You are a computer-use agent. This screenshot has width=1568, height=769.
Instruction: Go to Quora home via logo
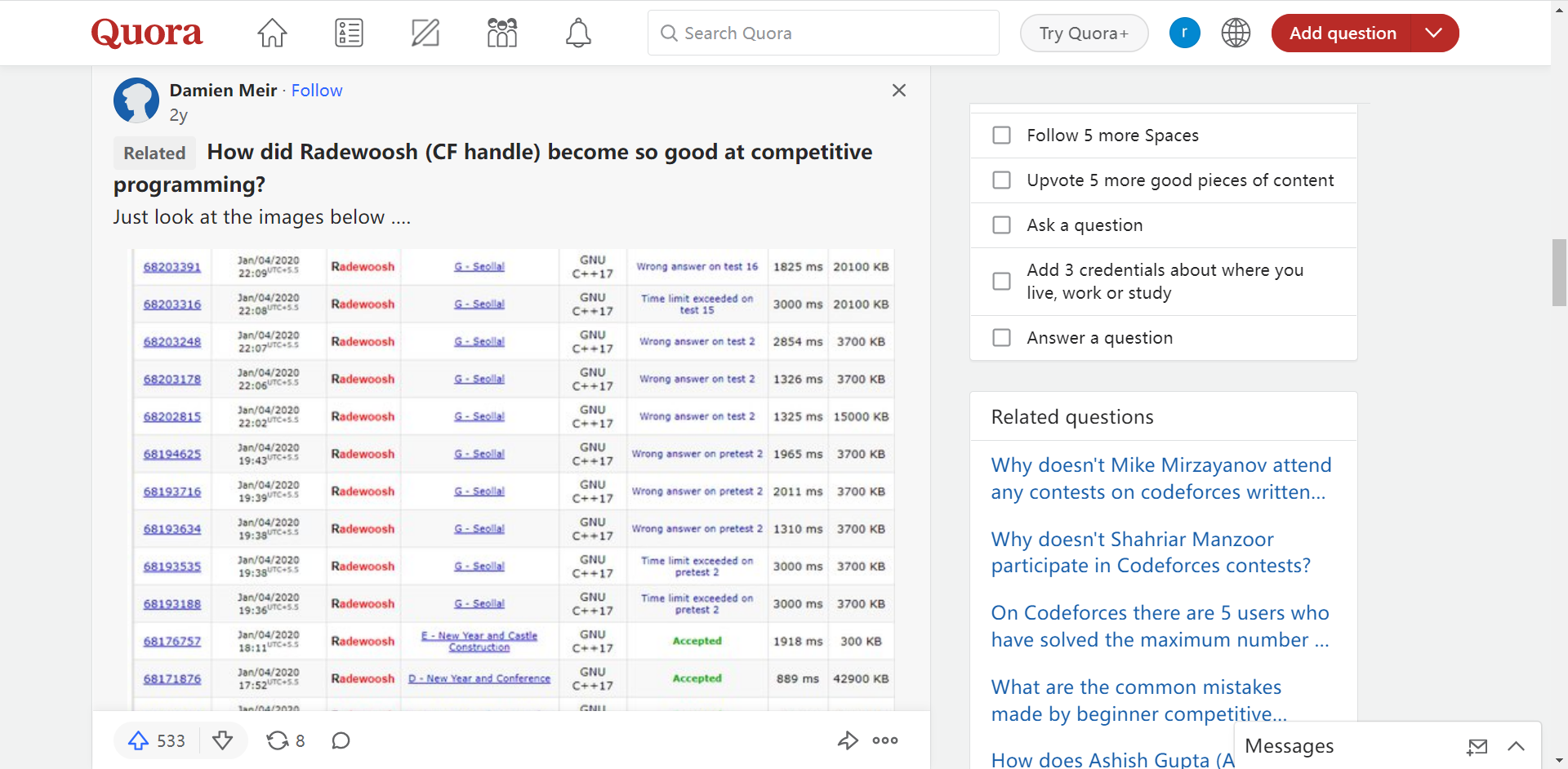[147, 33]
